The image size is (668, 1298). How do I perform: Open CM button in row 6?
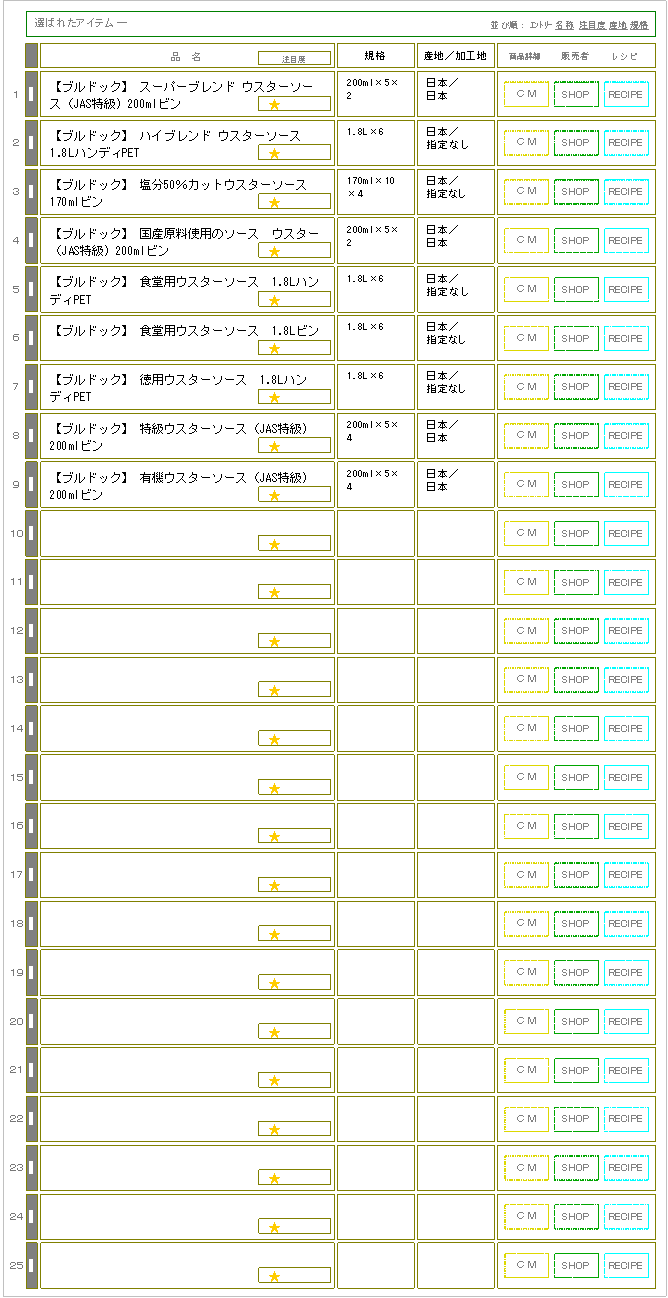(526, 339)
